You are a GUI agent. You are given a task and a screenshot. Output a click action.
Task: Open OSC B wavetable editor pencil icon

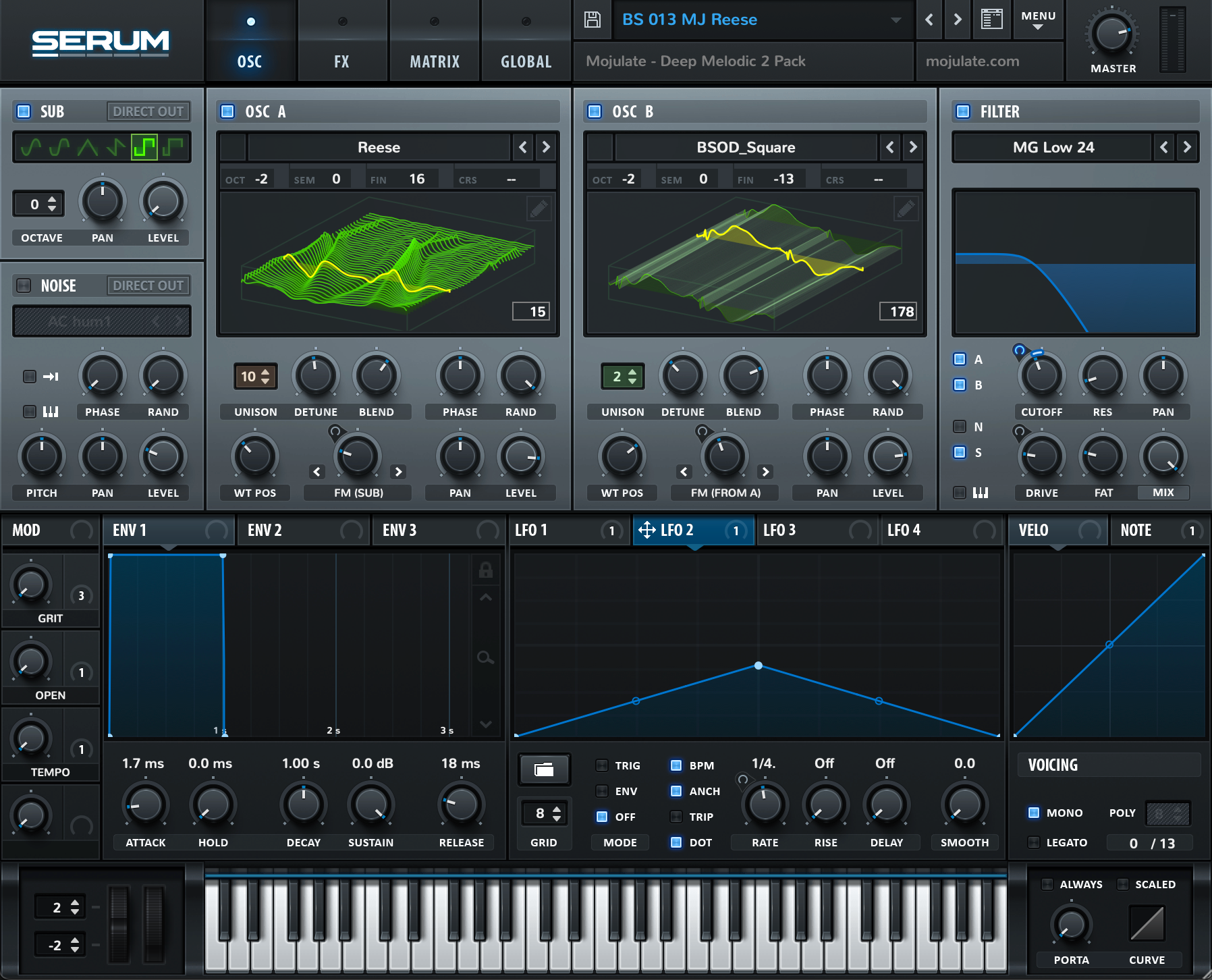click(906, 209)
